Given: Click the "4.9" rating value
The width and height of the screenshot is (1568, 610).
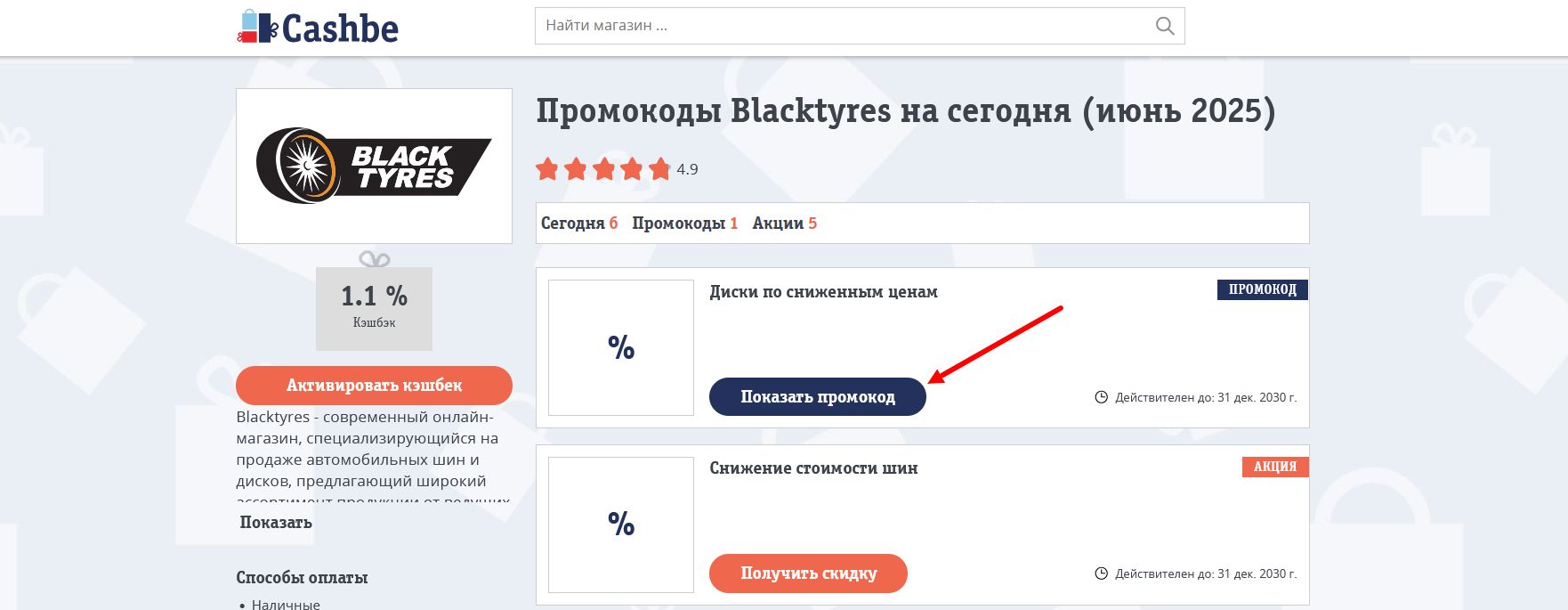Looking at the screenshot, I should [x=687, y=169].
